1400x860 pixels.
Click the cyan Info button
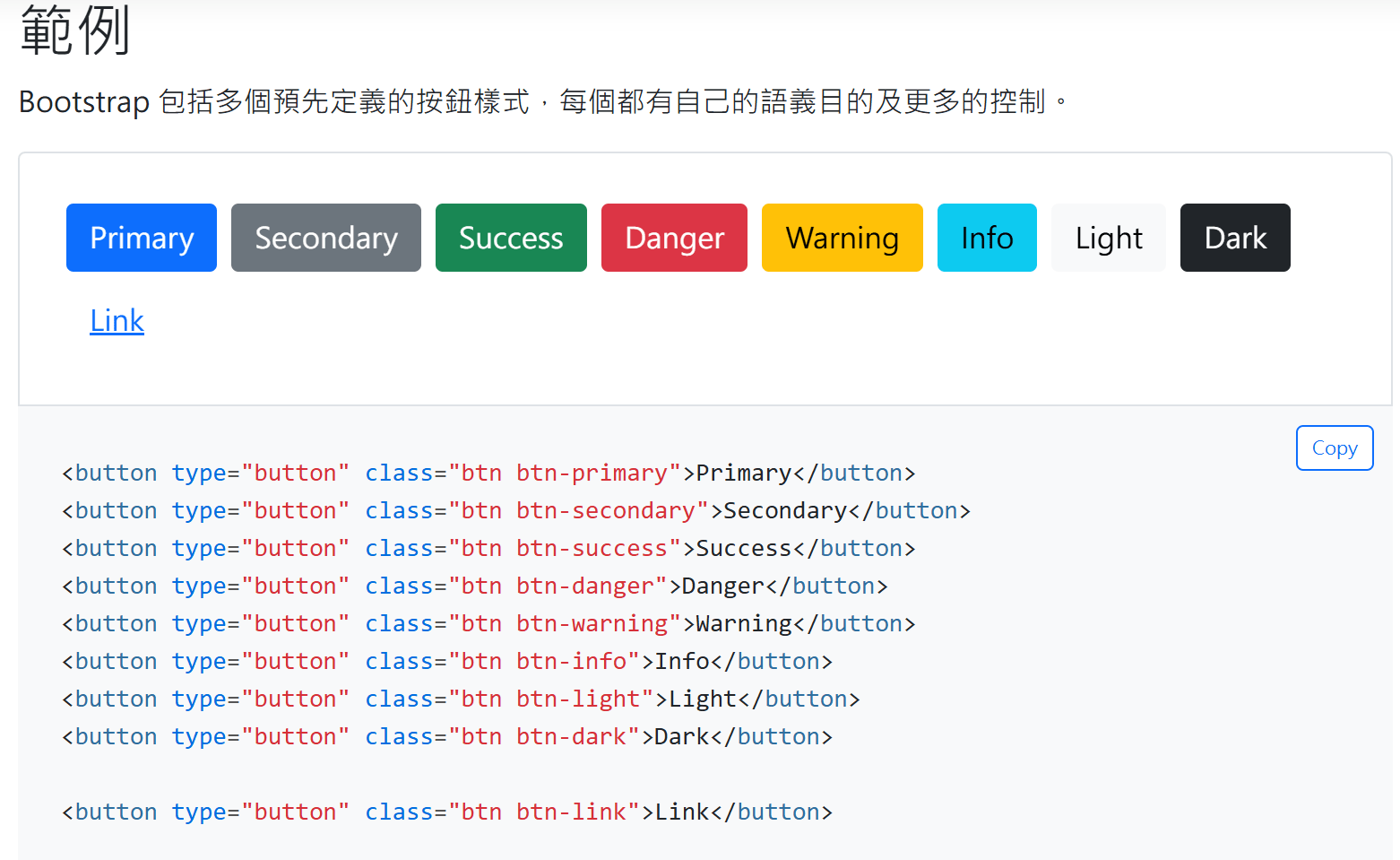click(x=987, y=238)
